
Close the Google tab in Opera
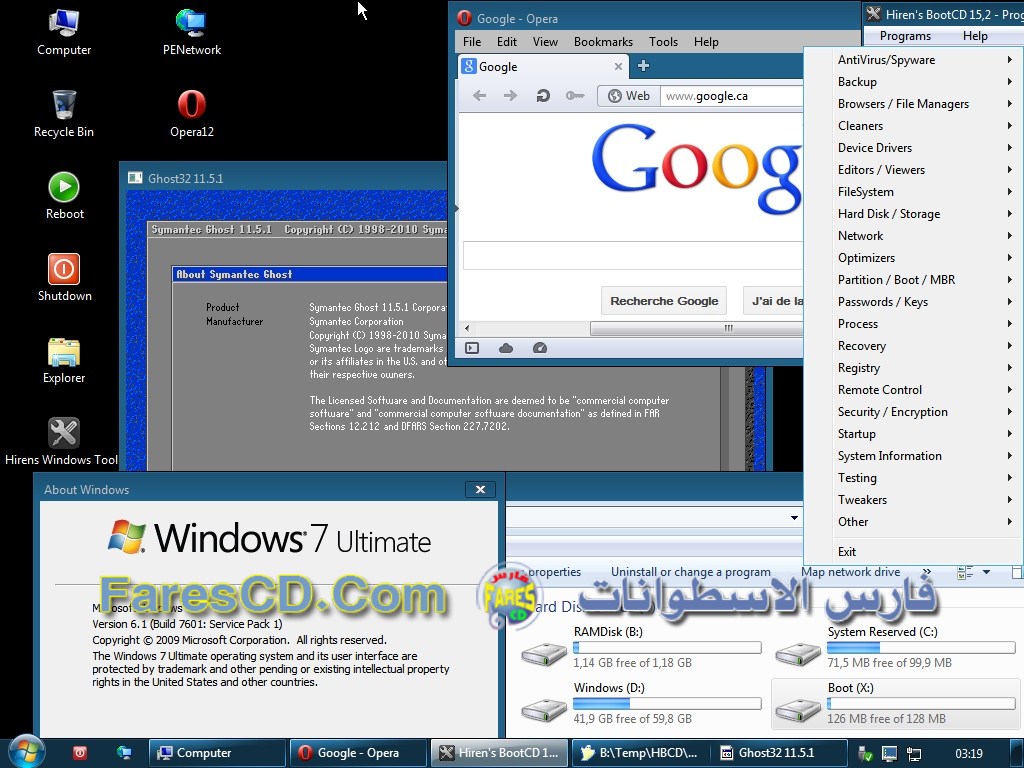(x=618, y=67)
